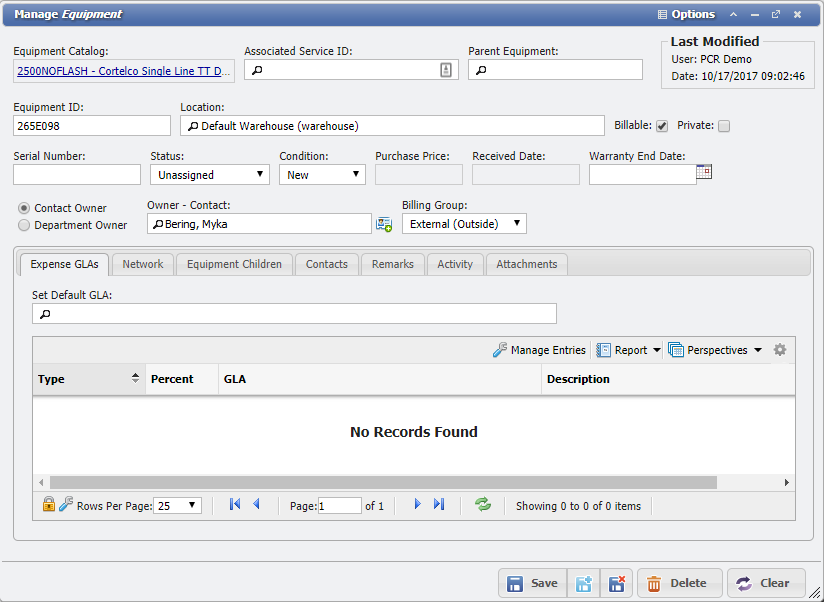Refresh the Expense GLAs grid
824x602 pixels.
coord(483,505)
